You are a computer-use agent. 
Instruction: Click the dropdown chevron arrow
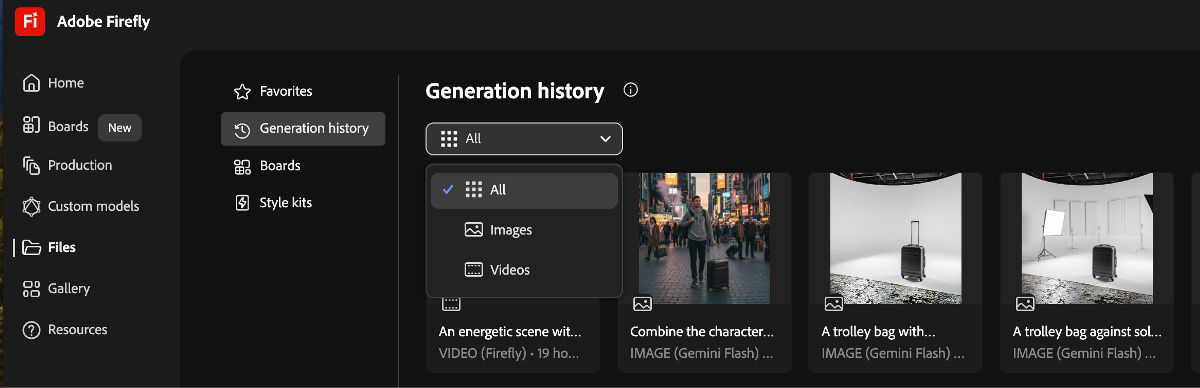[x=605, y=138]
